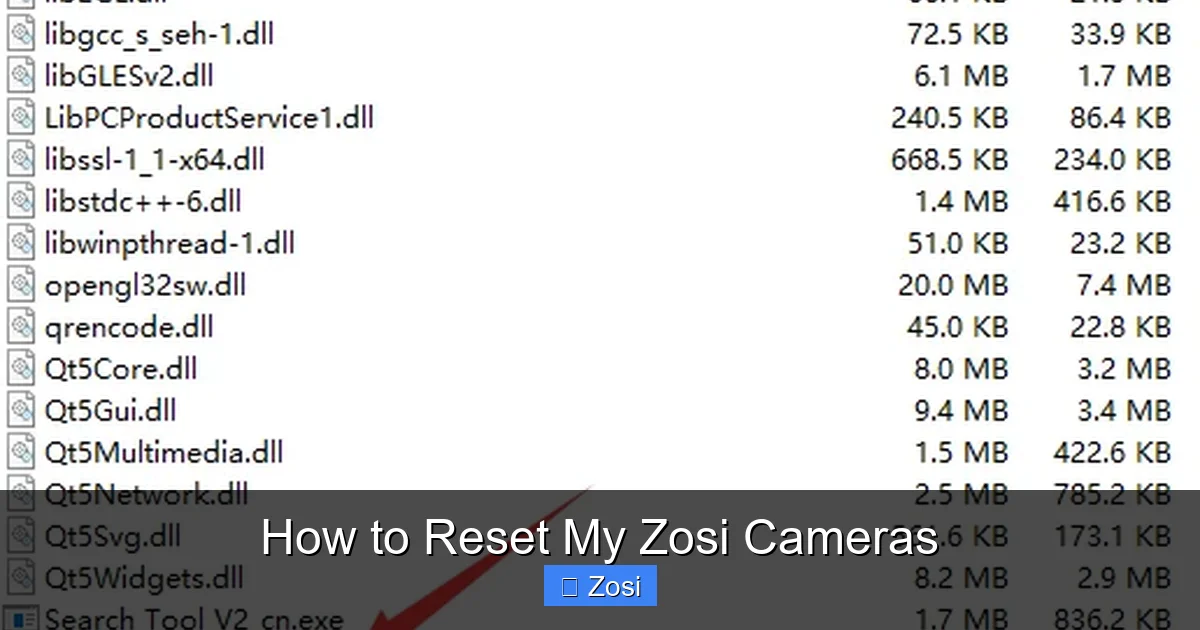Click the Qt5Svg.dll file icon
This screenshot has height=630, width=1200.
(20, 536)
